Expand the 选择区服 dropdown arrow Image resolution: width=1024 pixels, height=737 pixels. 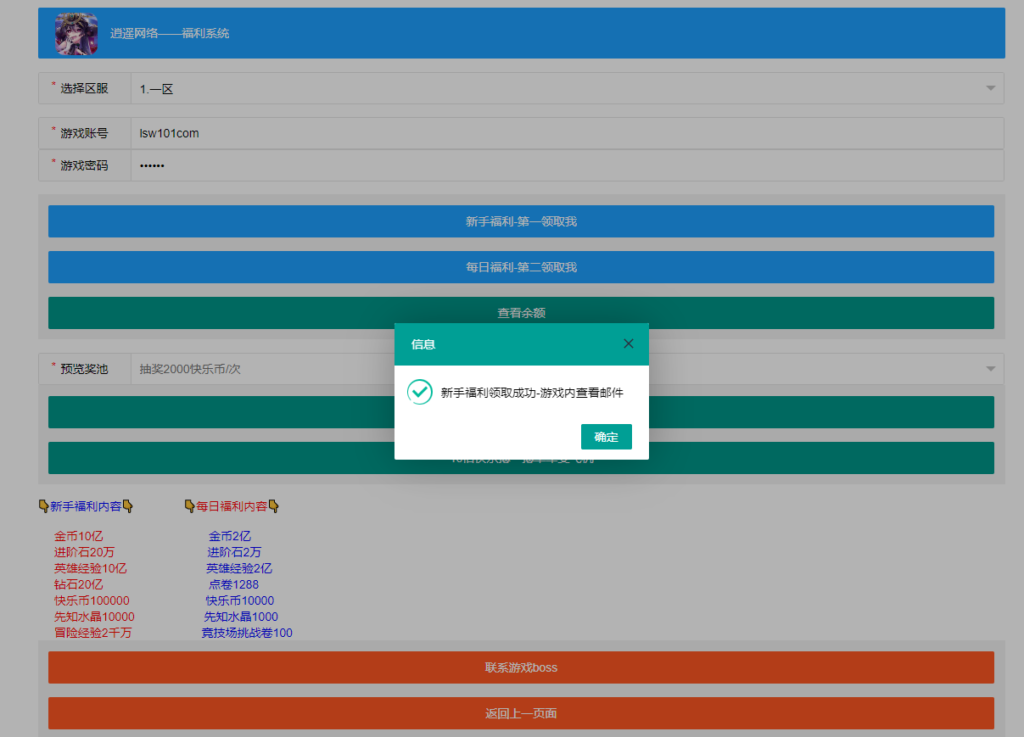tap(990, 89)
